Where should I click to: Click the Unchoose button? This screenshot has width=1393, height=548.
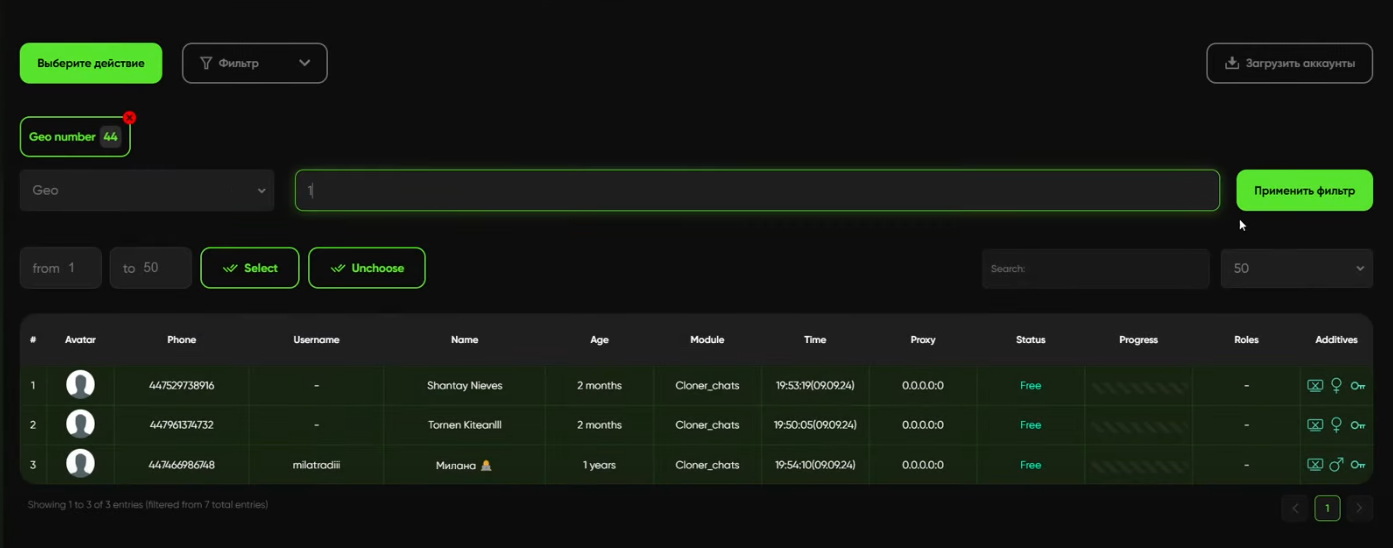point(367,268)
